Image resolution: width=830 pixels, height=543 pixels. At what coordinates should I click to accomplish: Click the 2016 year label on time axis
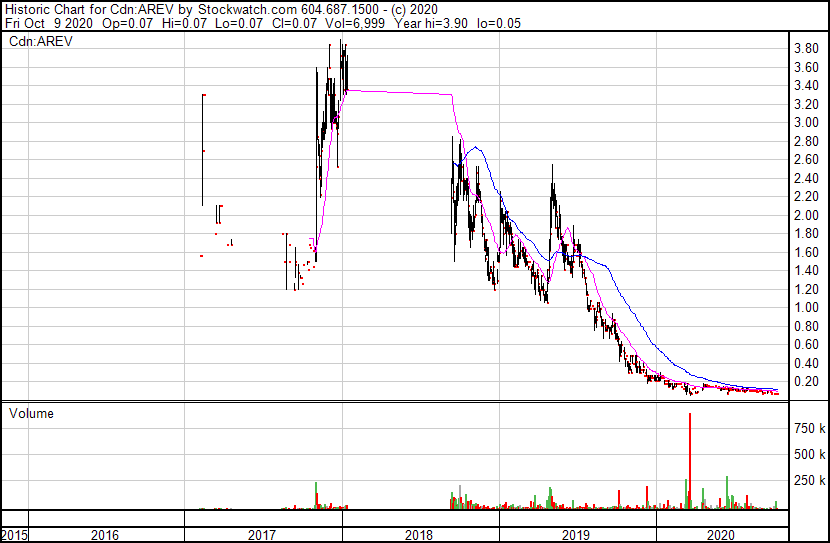point(105,535)
